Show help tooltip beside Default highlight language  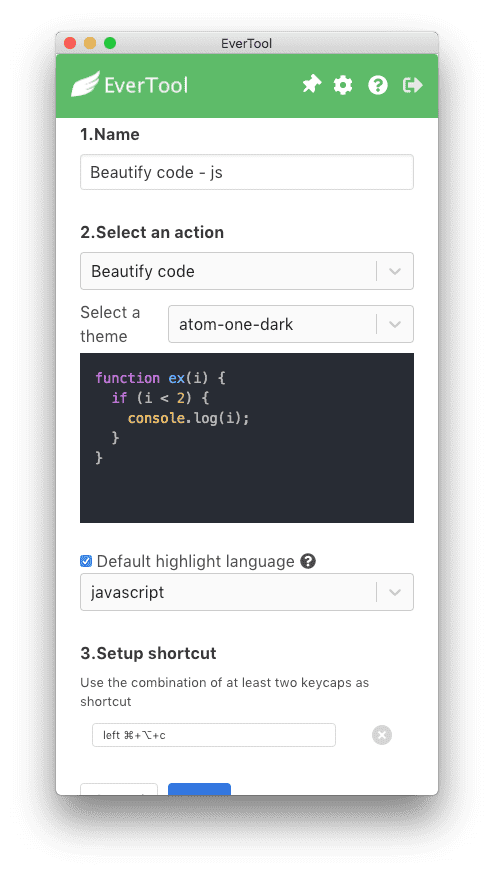pyautogui.click(x=308, y=561)
